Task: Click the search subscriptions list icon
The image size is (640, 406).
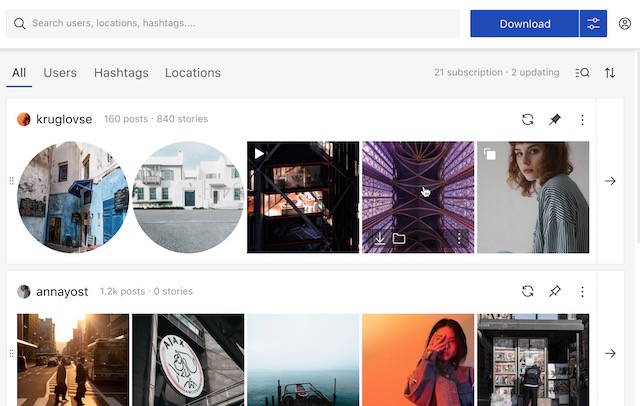Action: coord(582,73)
